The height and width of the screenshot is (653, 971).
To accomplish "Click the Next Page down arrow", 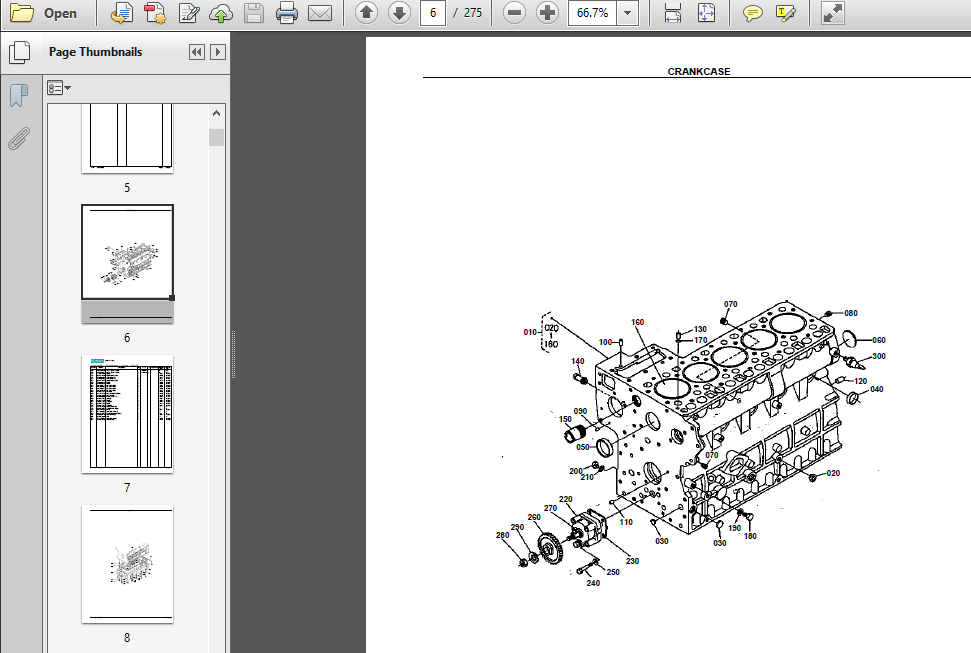I will click(398, 14).
